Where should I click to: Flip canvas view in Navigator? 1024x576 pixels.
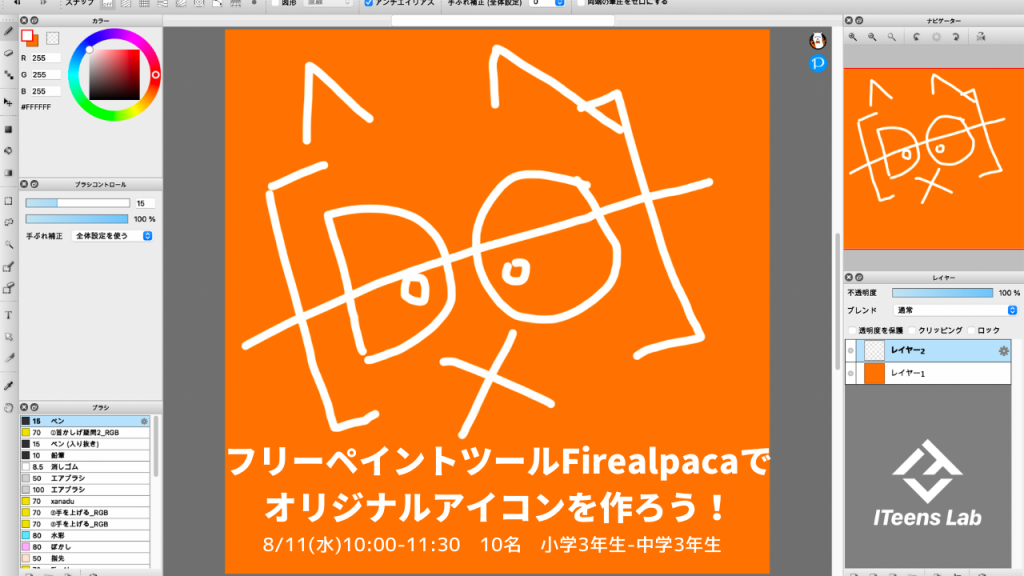(x=981, y=37)
